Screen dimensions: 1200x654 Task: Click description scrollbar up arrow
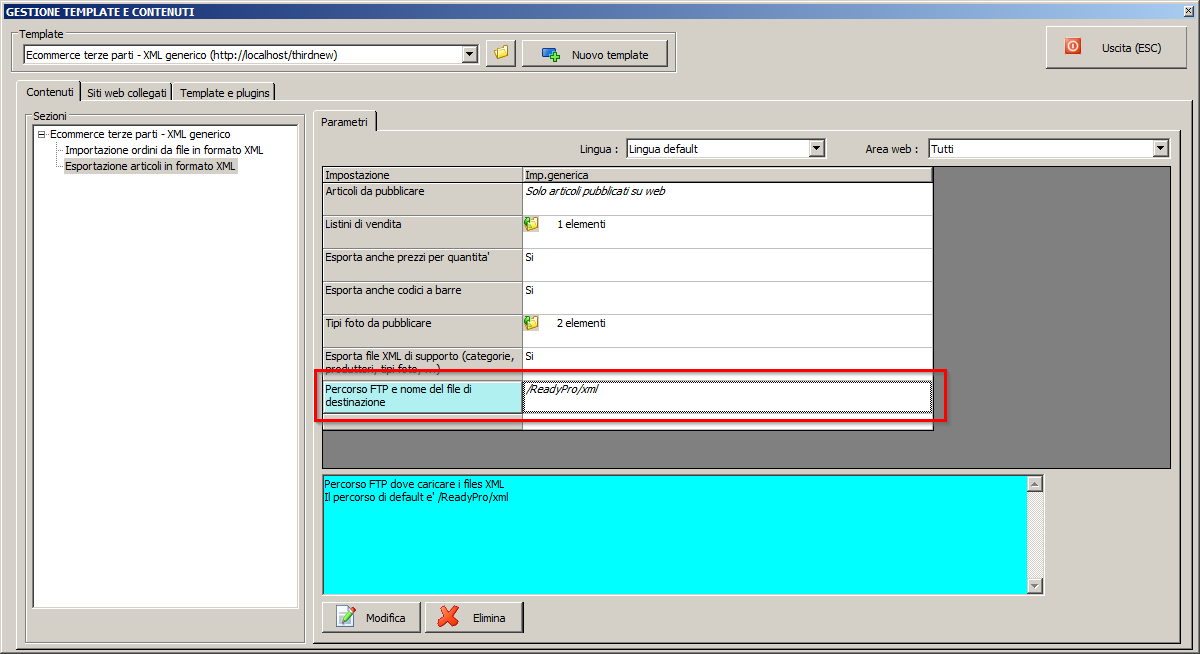tap(1035, 484)
